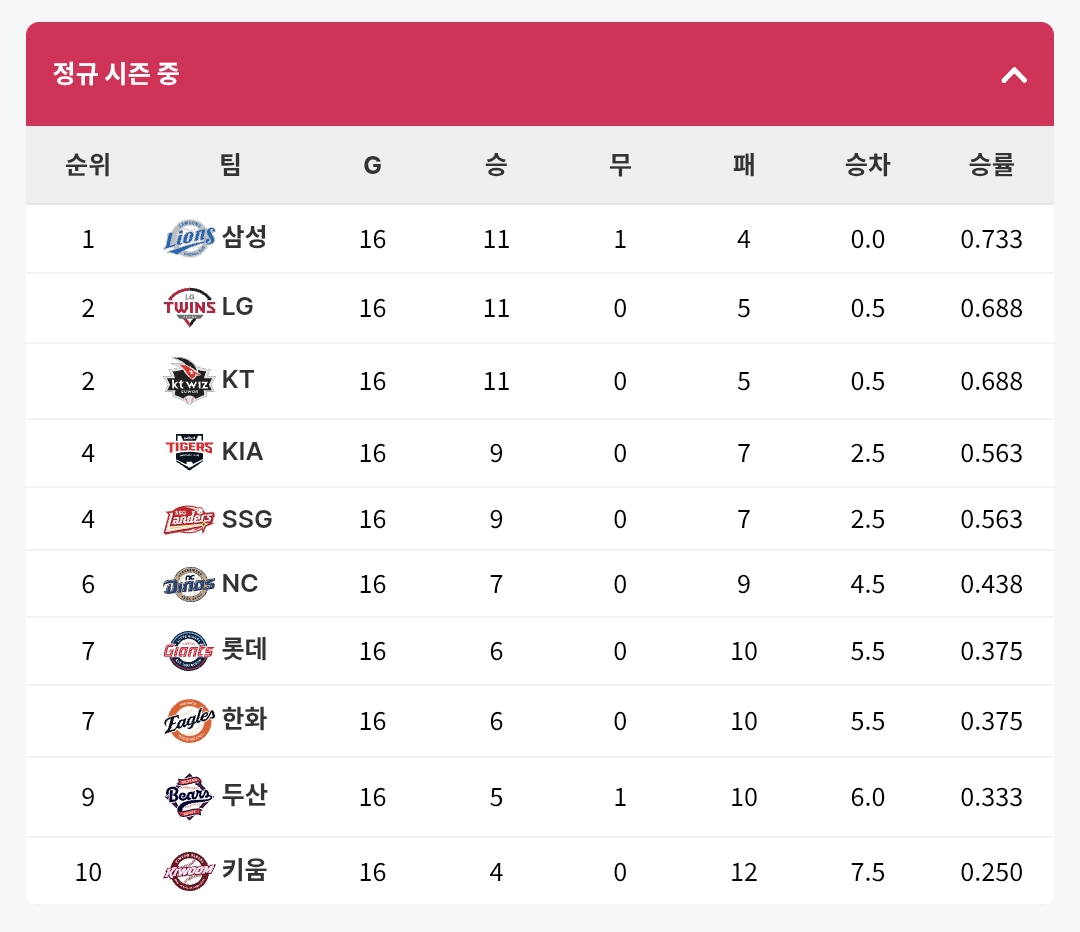Open the 키움 team name link

point(245,870)
